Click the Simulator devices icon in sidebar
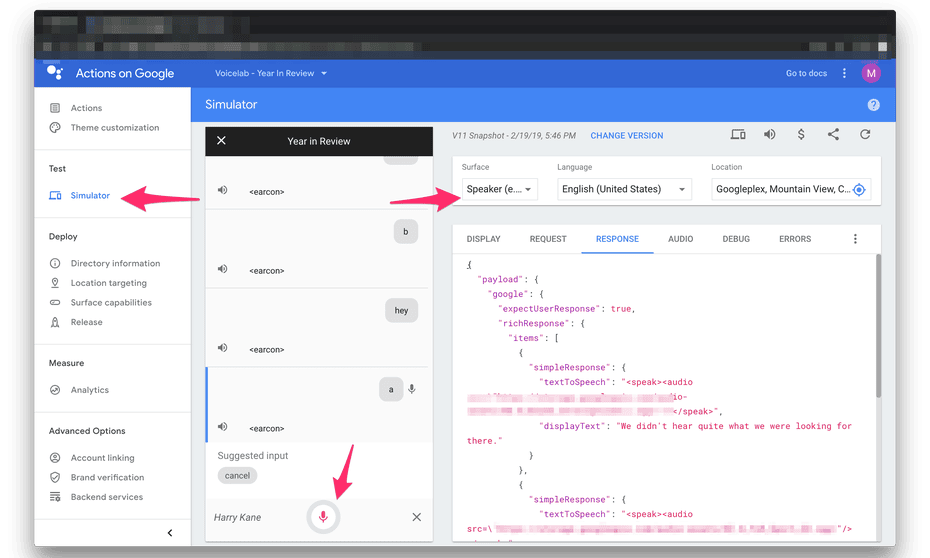 coord(55,196)
